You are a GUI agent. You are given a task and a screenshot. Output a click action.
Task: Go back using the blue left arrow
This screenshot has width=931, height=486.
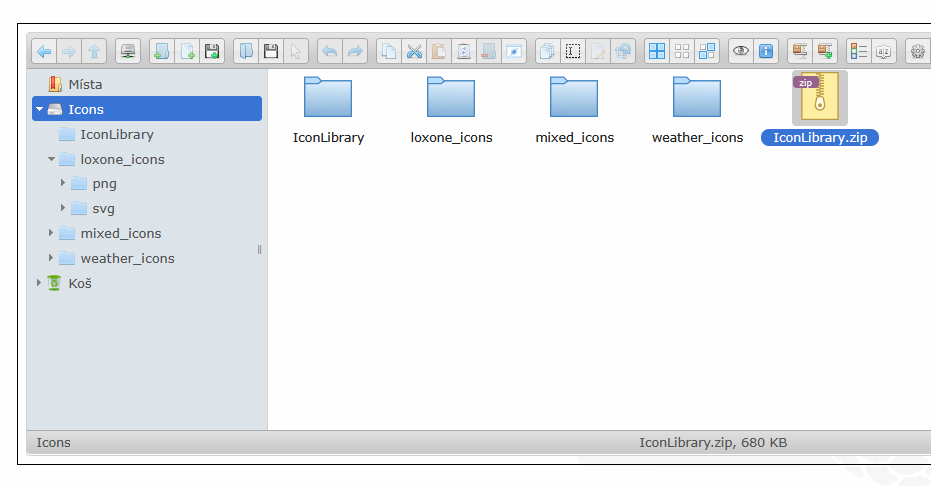44,52
